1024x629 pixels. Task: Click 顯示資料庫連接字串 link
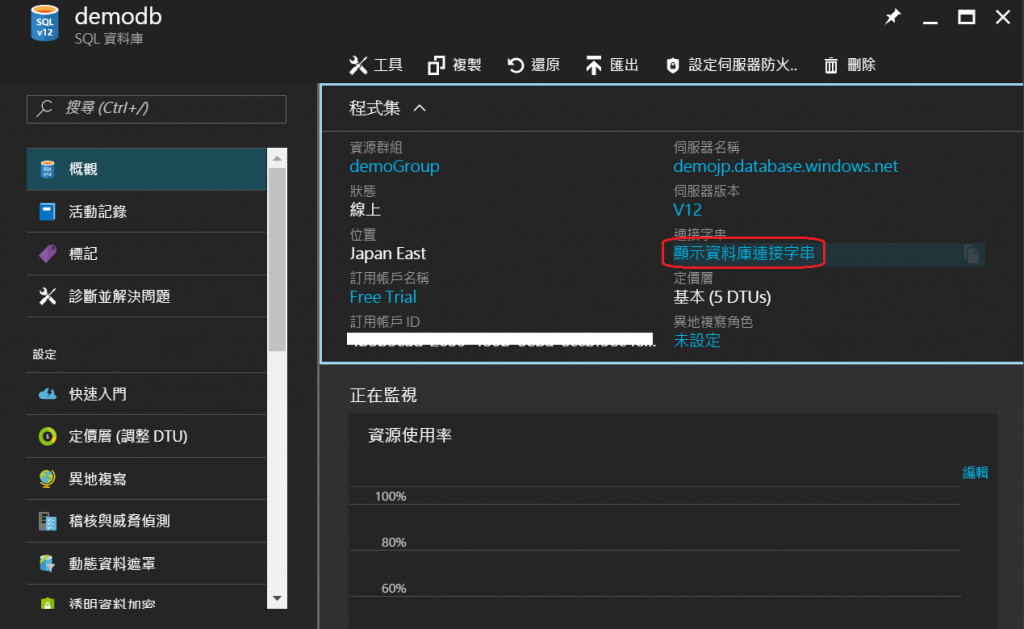click(744, 253)
